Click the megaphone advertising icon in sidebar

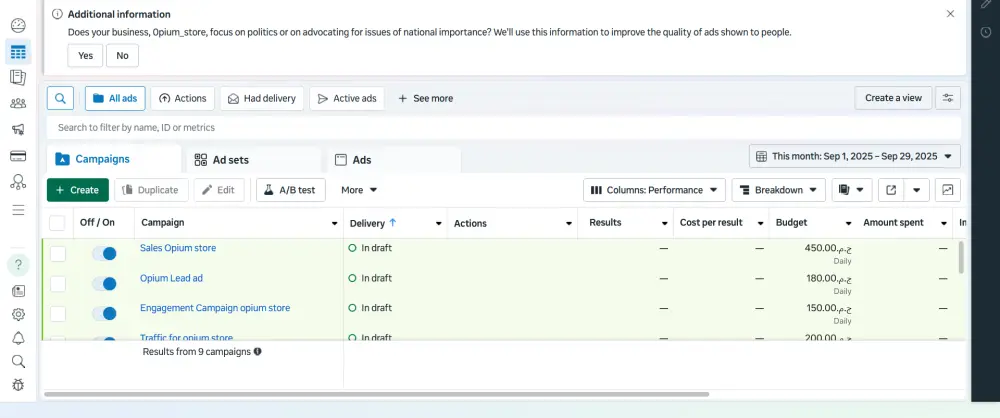[18, 129]
